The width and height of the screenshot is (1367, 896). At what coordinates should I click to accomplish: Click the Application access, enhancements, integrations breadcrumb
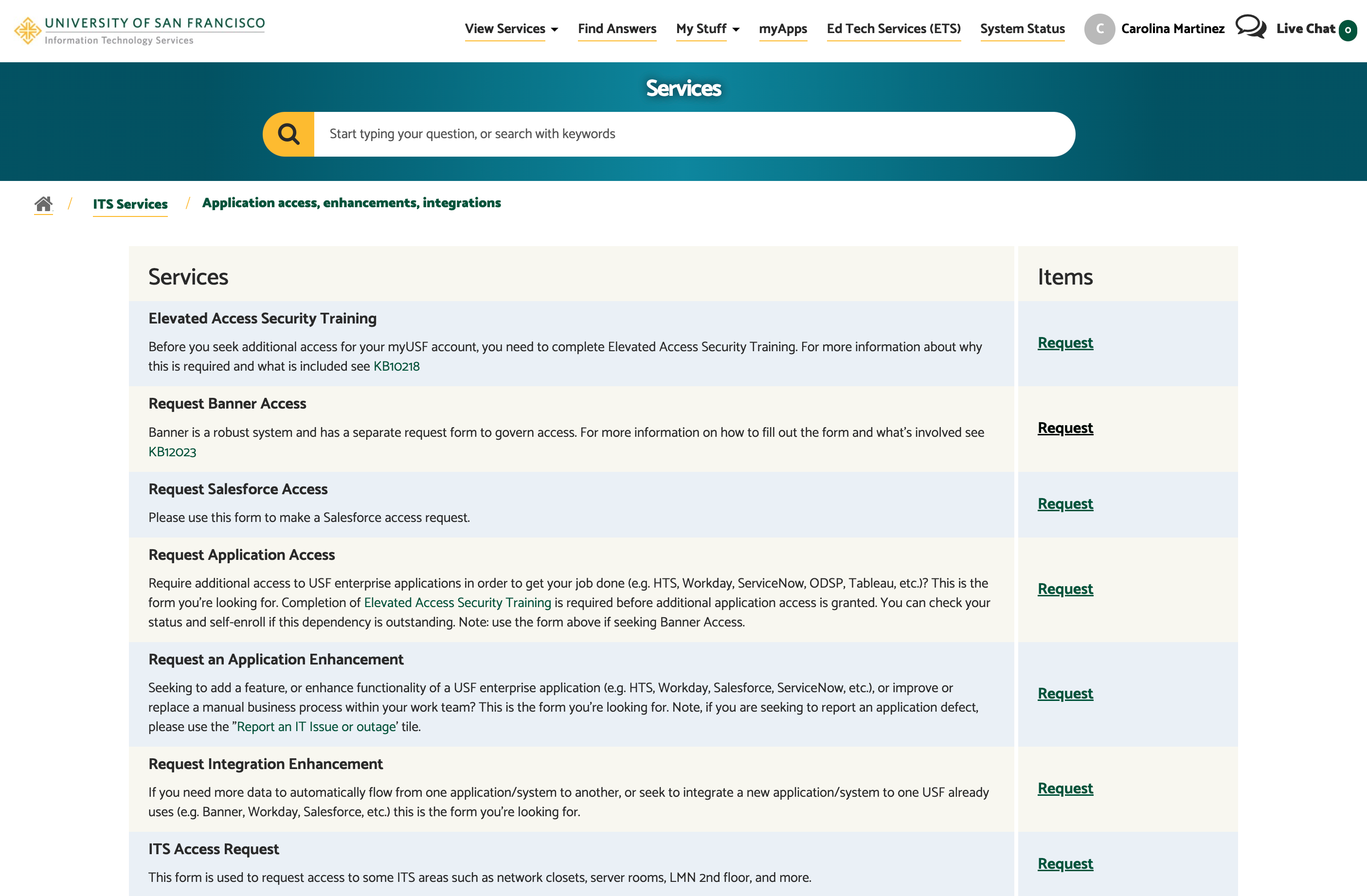[x=352, y=203]
